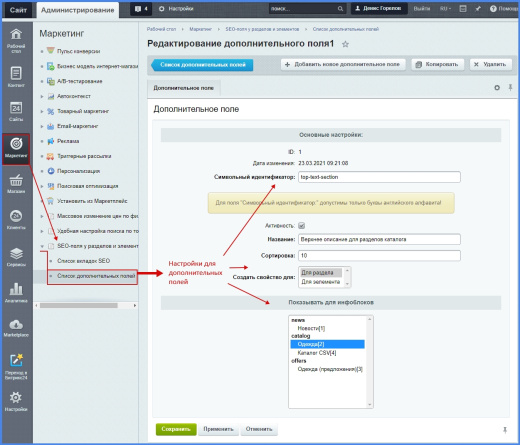Expand the Товарный маркетинг tree item
This screenshot has height=445, width=520.
[42, 111]
